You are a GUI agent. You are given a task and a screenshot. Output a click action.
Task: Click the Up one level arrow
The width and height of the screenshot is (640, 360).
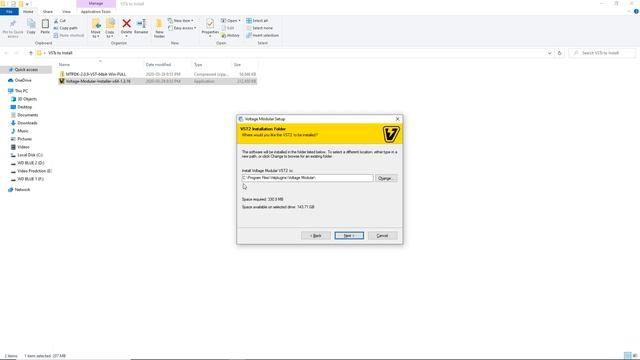[x=31, y=53]
